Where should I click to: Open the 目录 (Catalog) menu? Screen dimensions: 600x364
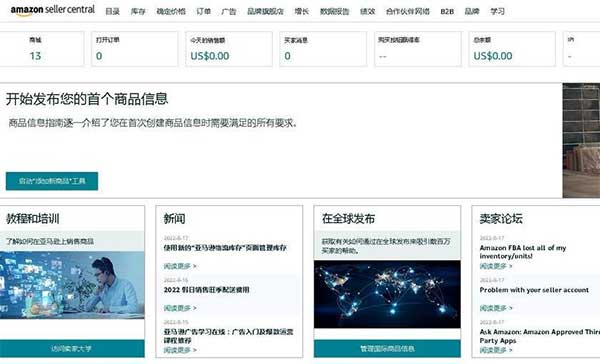pyautogui.click(x=112, y=11)
